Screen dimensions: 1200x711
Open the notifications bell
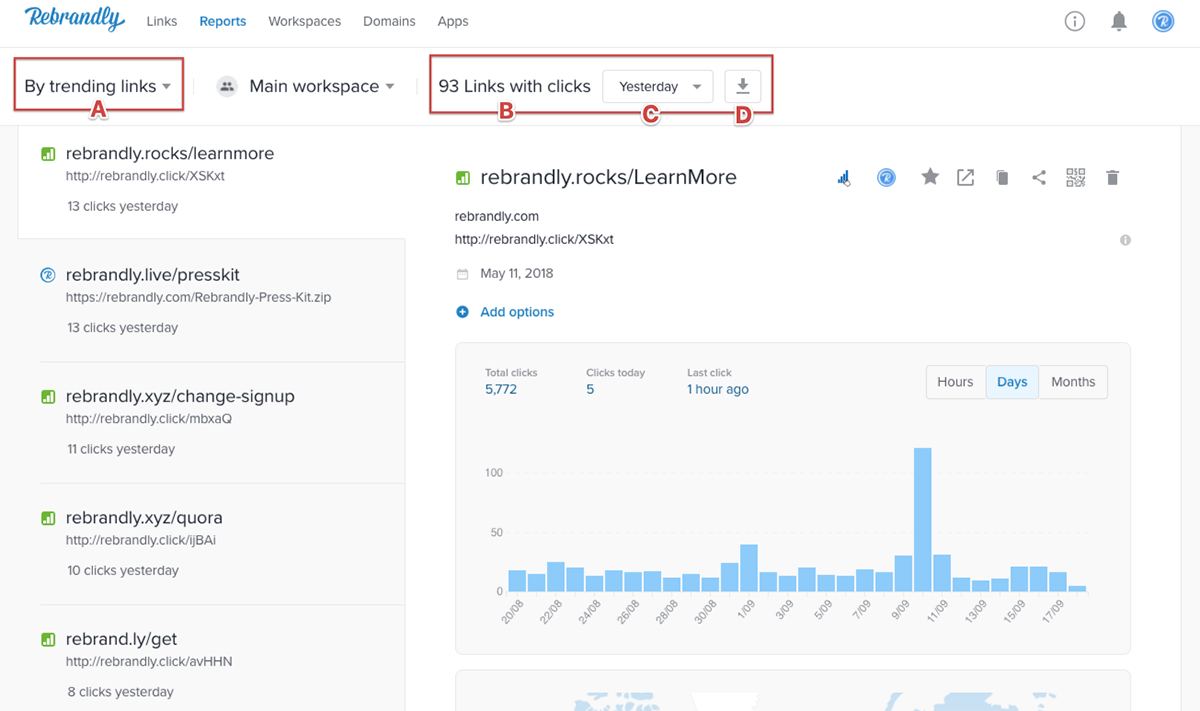tap(1119, 21)
